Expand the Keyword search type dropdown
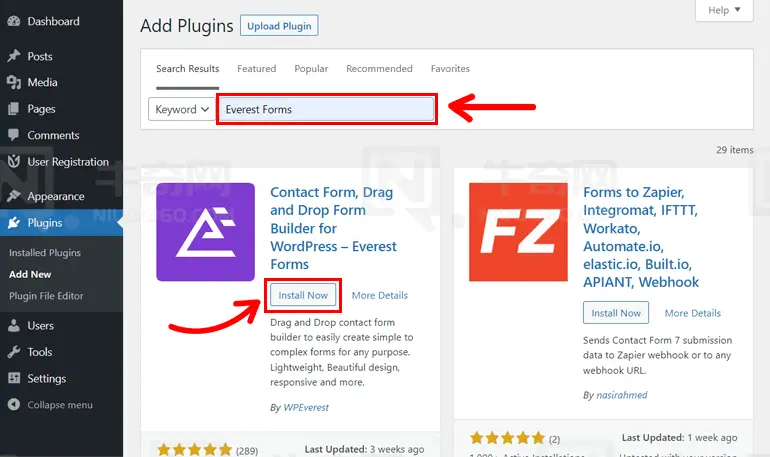The width and height of the screenshot is (770, 457). click(181, 109)
